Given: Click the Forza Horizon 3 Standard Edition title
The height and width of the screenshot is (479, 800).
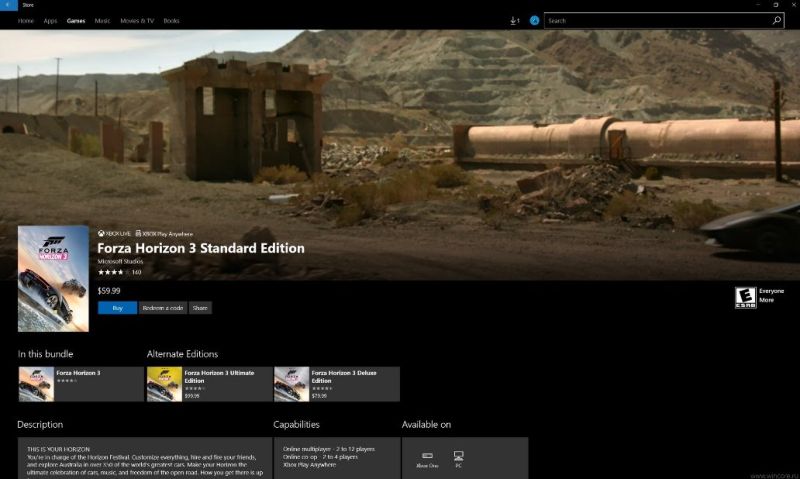Looking at the screenshot, I should coord(201,248).
